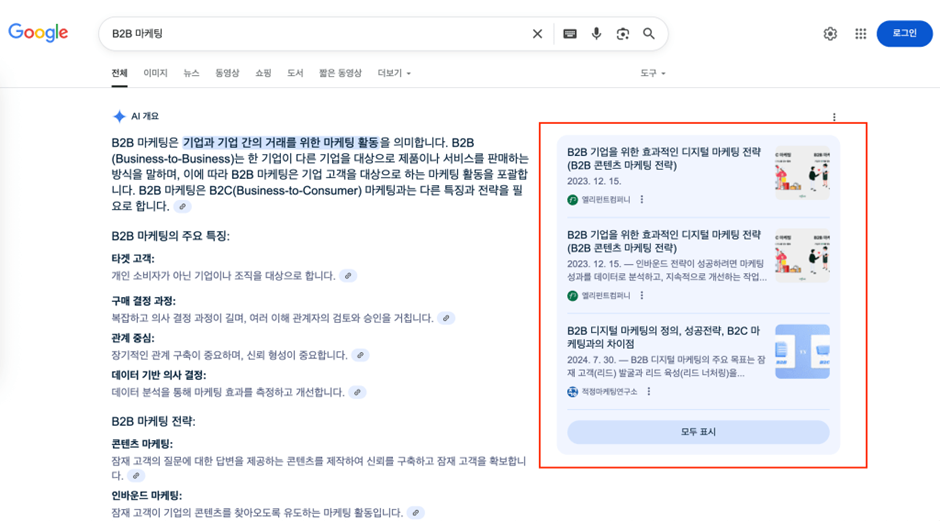Clear the search box with X icon
This screenshot has height=521, width=940.
pyautogui.click(x=537, y=34)
